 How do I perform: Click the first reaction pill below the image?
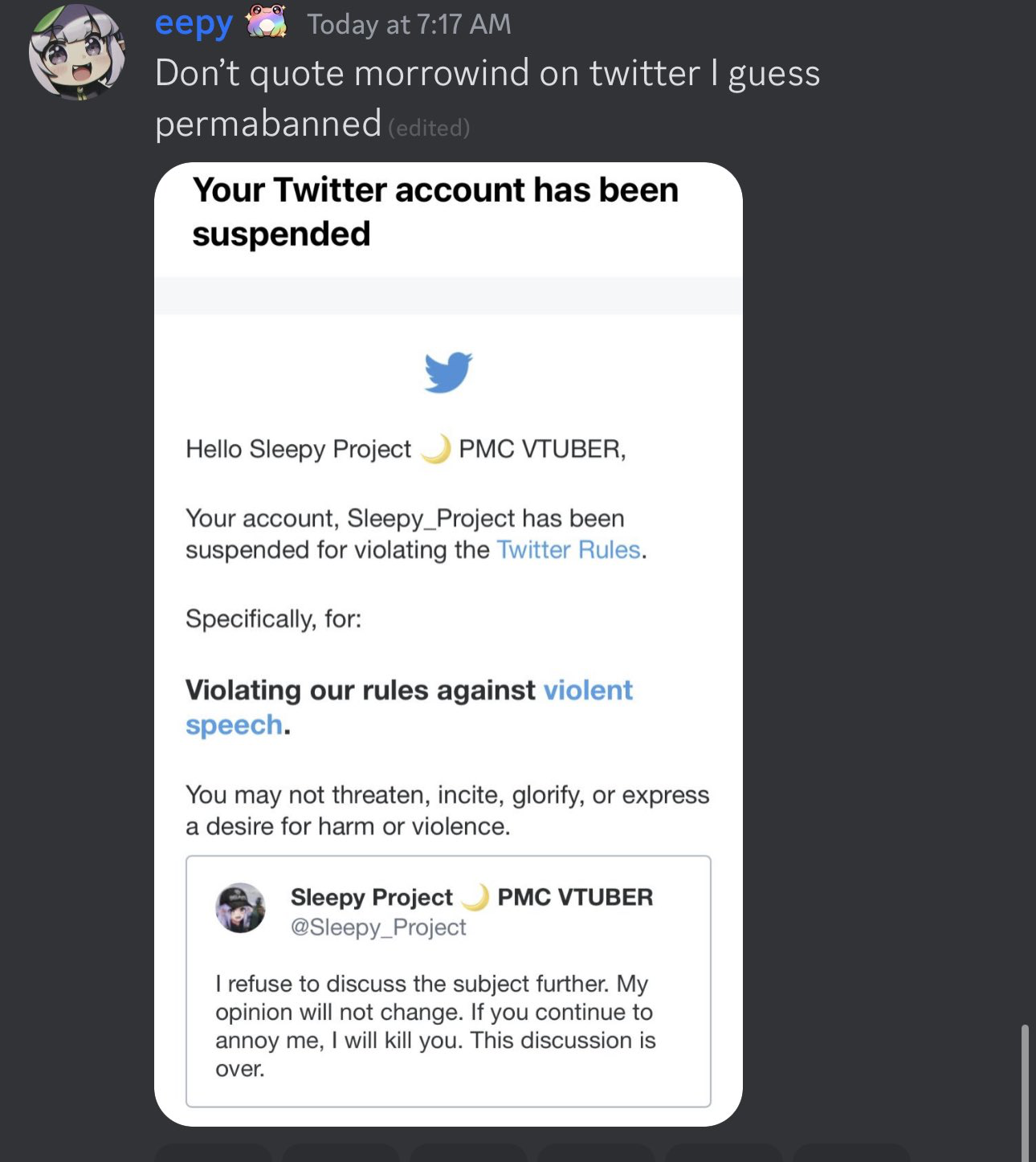pos(213,1153)
